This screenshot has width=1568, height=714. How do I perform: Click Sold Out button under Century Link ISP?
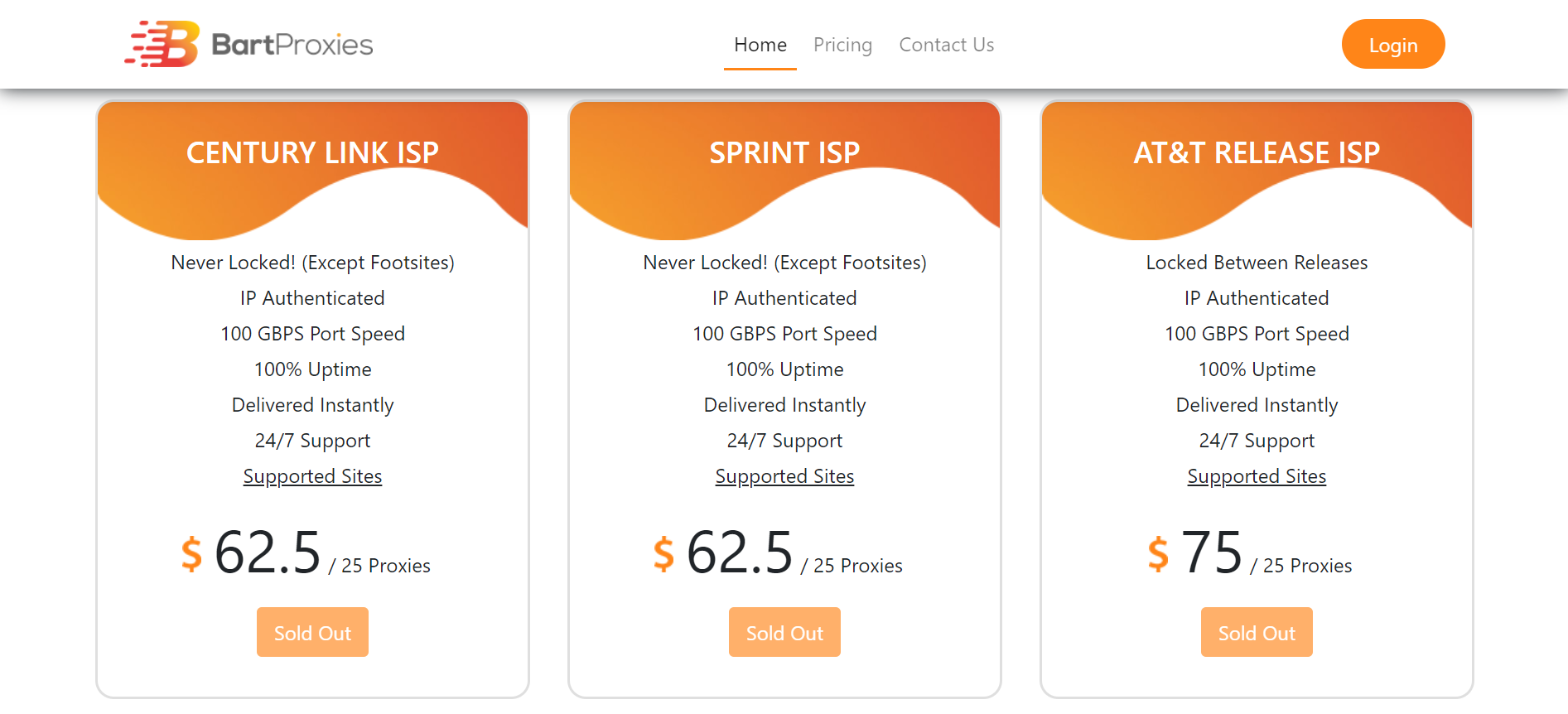pos(312,632)
